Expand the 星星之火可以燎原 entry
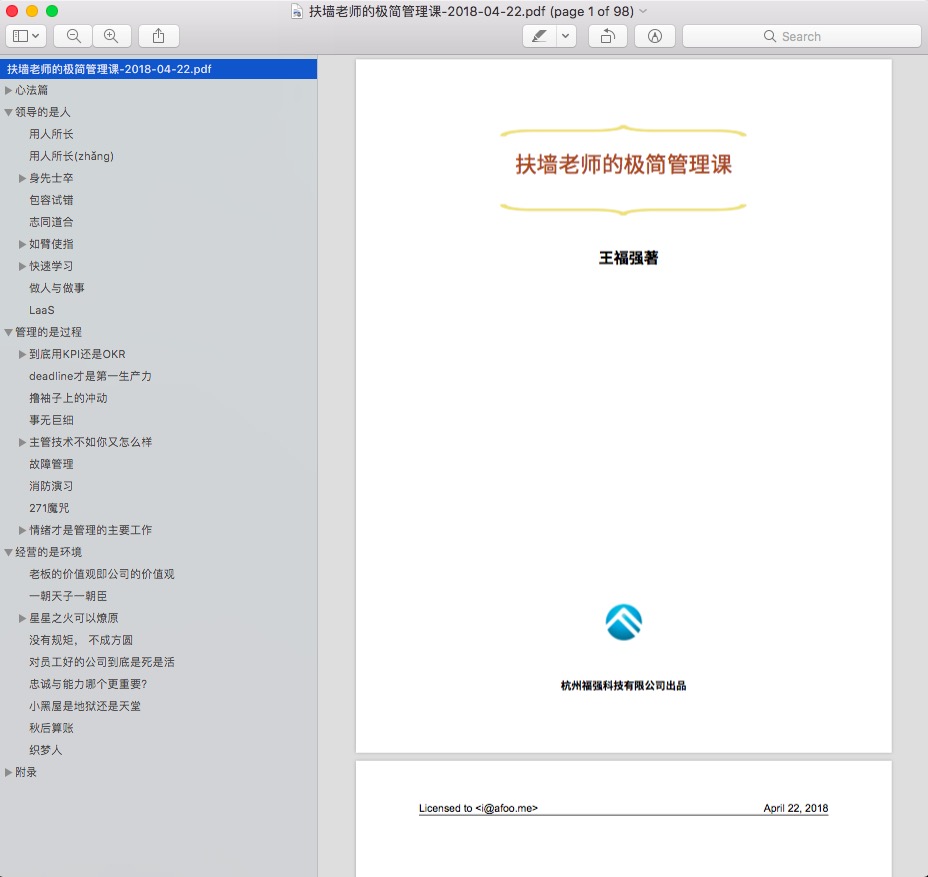 (22, 618)
